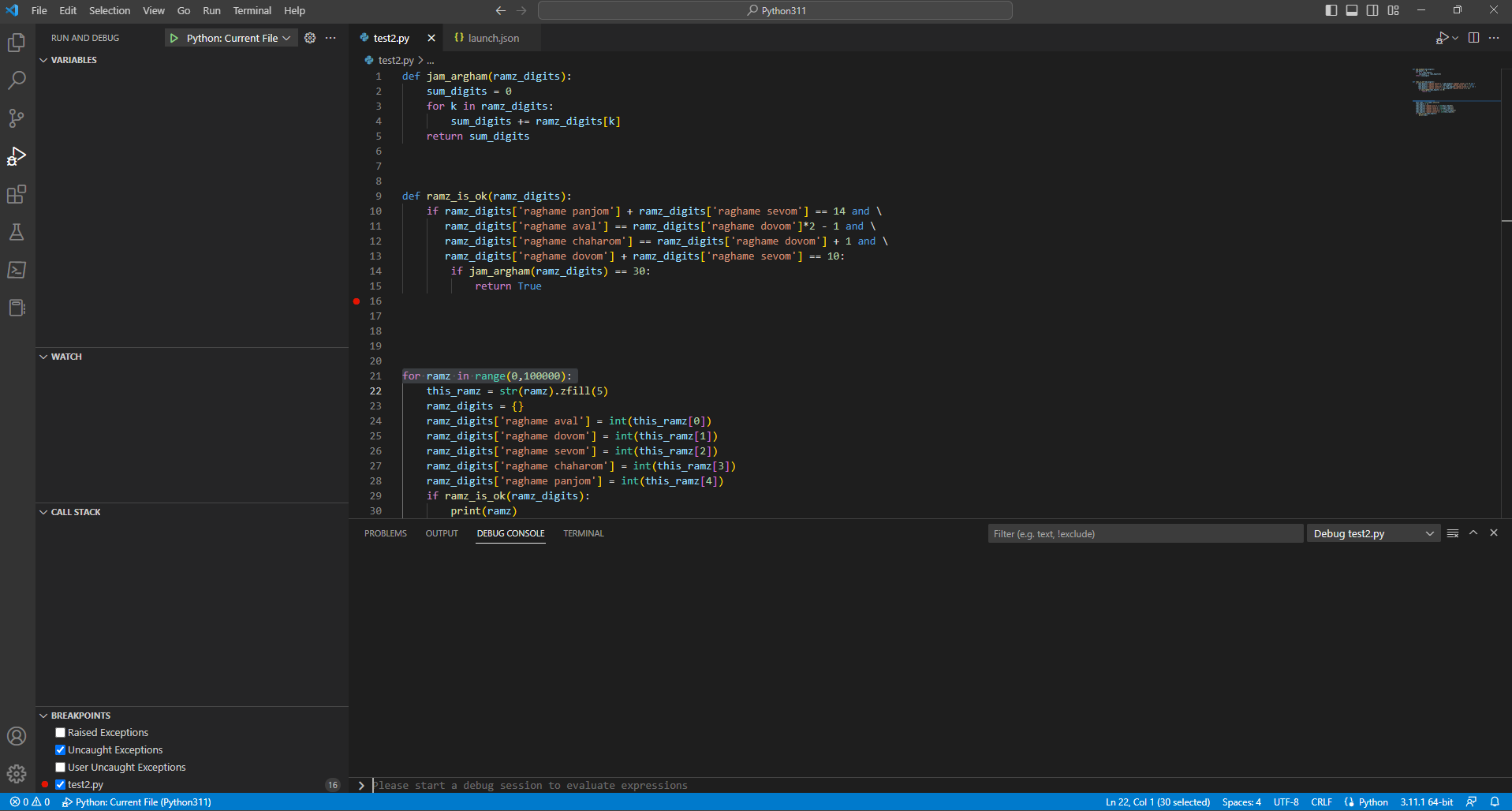The width and height of the screenshot is (1512, 811).
Task: Open the Manage gear menu
Action: point(17,774)
